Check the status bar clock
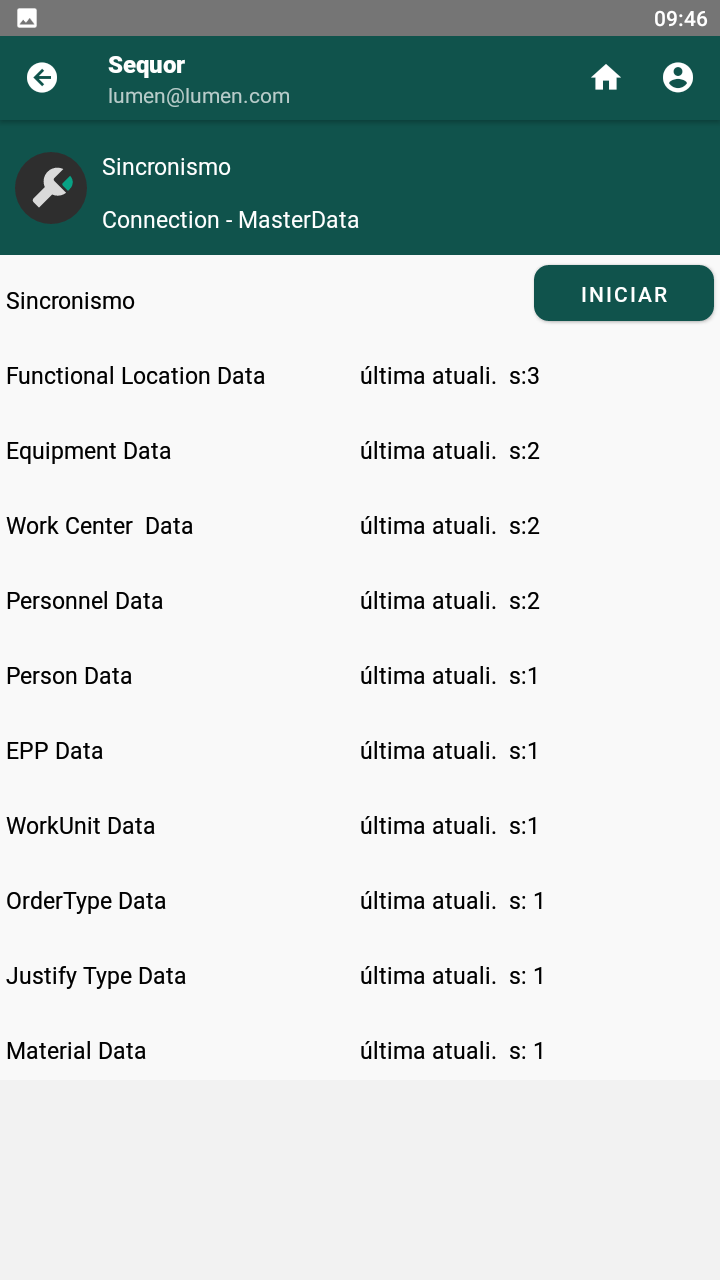This screenshot has width=720, height=1280. pos(680,19)
